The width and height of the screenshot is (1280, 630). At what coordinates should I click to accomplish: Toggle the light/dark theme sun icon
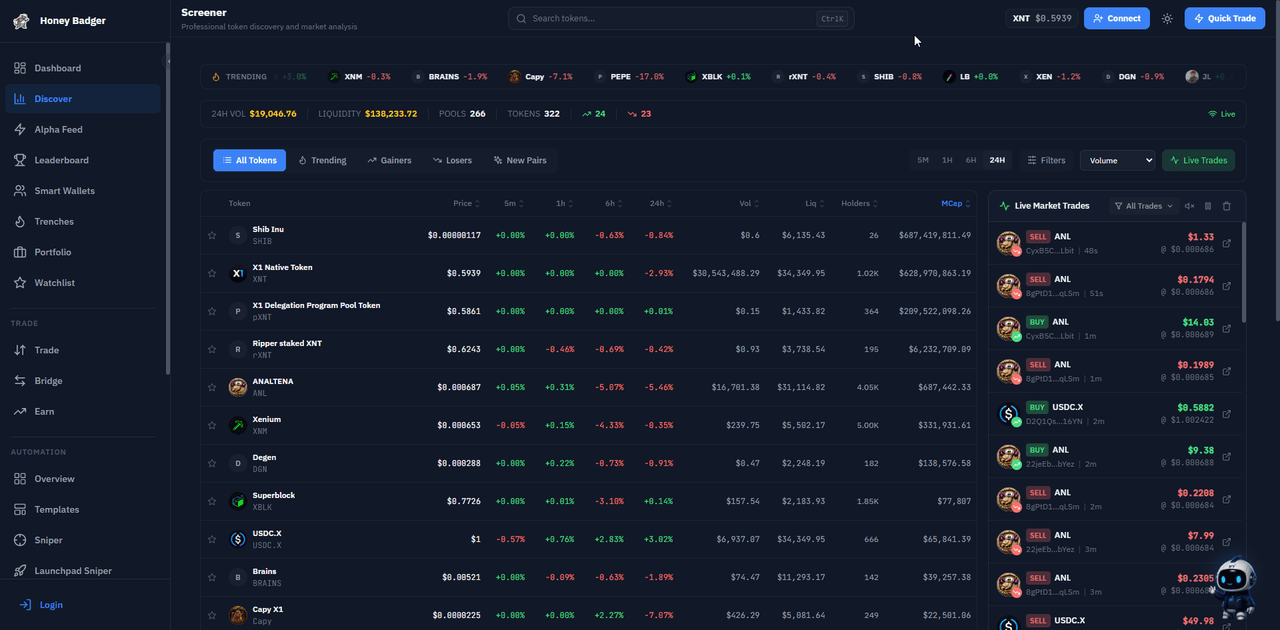click(x=1167, y=19)
